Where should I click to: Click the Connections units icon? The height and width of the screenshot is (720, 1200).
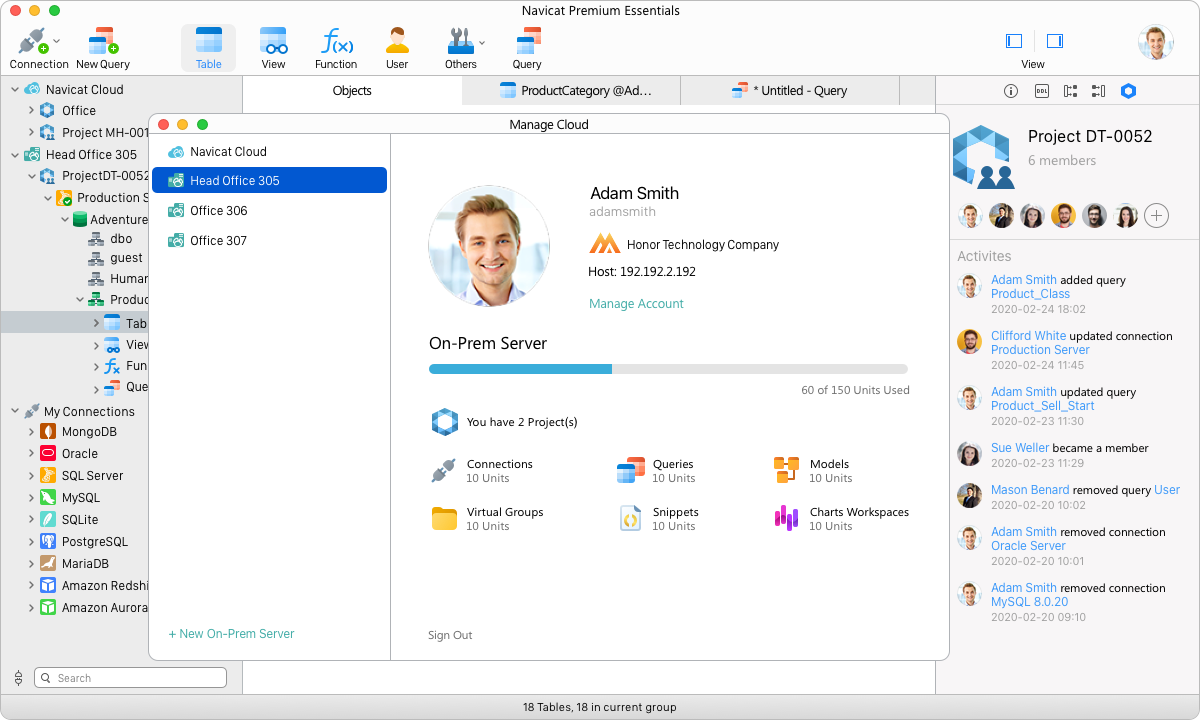tap(444, 471)
